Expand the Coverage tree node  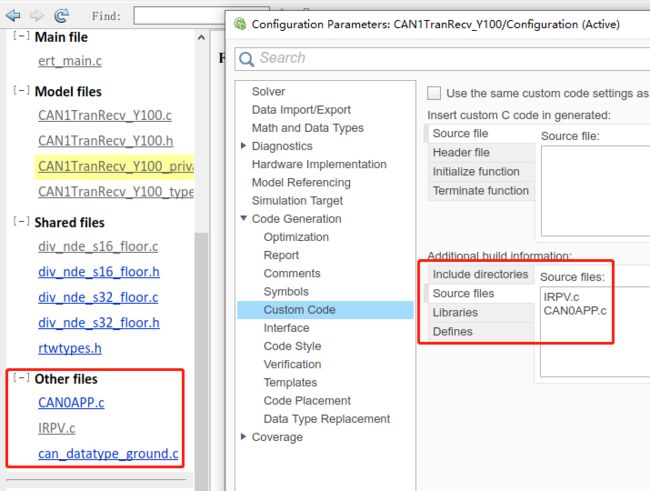pyautogui.click(x=243, y=437)
